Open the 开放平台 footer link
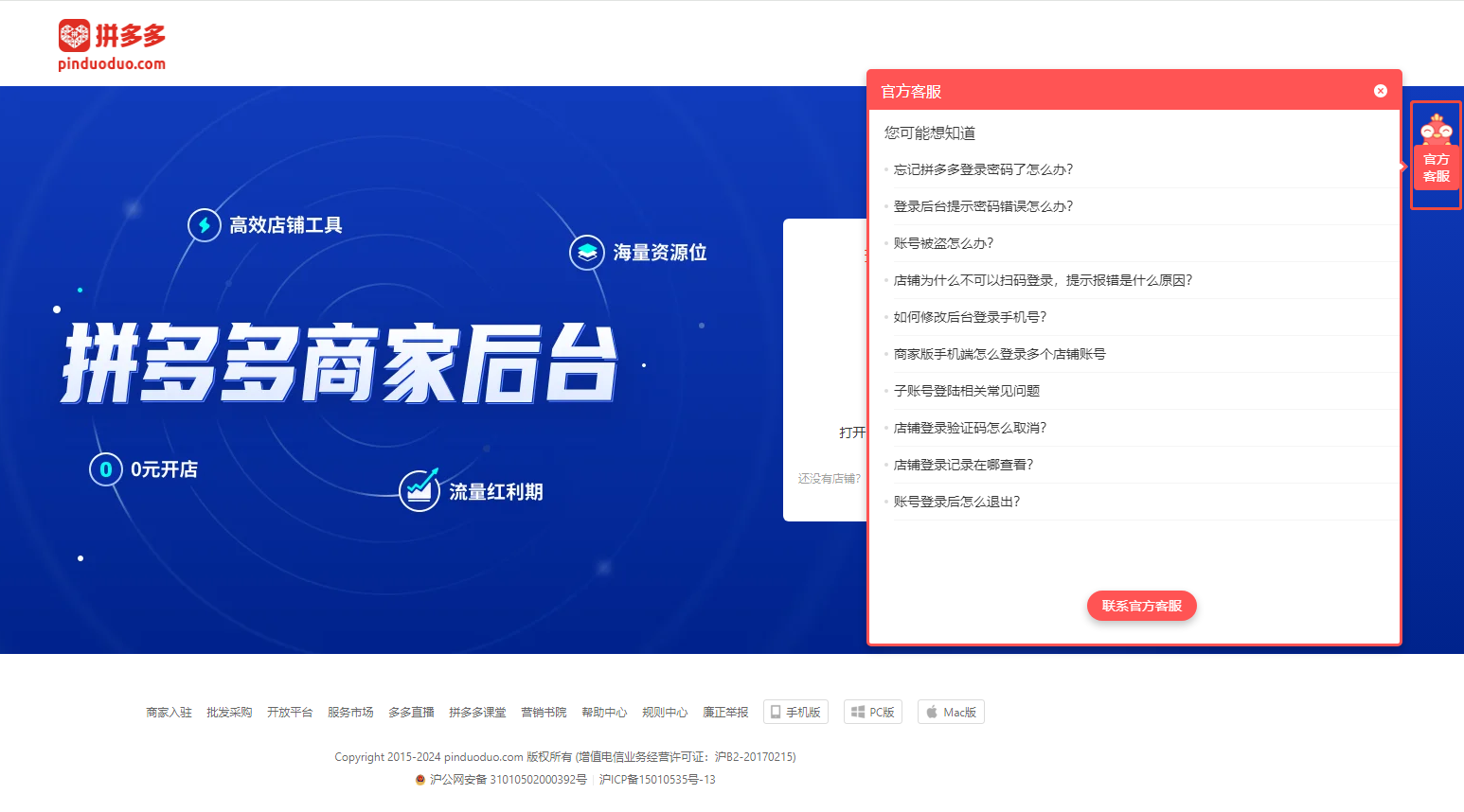Image resolution: width=1464 pixels, height=812 pixels. (x=290, y=713)
